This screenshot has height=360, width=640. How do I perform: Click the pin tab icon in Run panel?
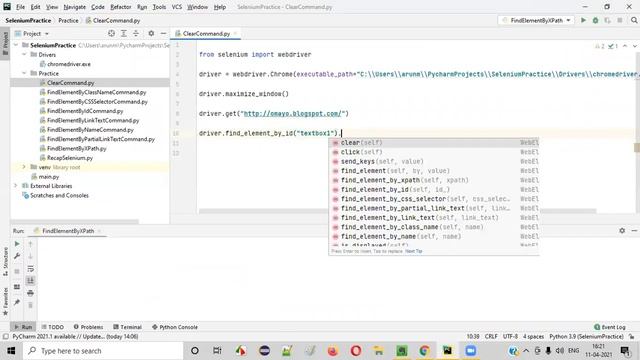point(17,302)
